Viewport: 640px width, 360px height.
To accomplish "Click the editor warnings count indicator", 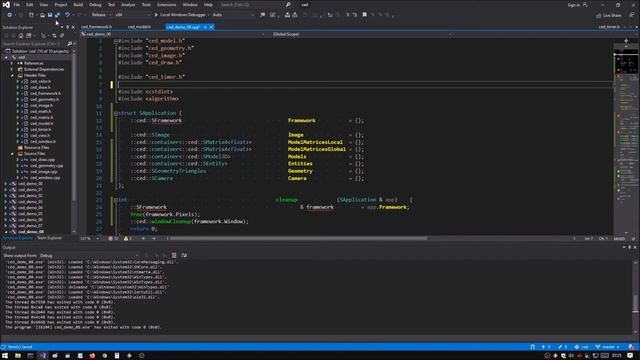I will (x=128, y=238).
